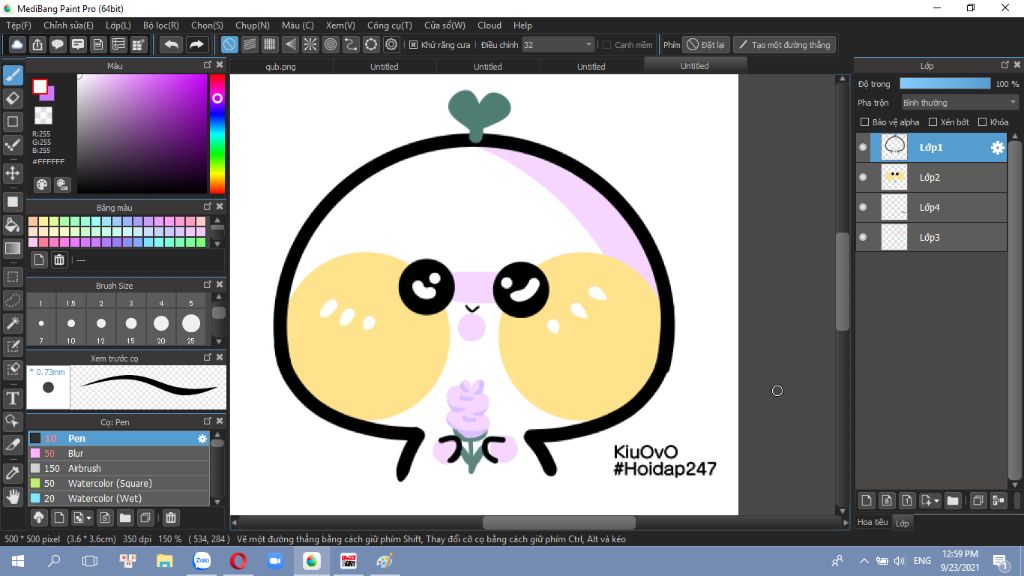This screenshot has width=1024, height=576.
Task: Click Tạo một đường thẳng button
Action: (x=784, y=45)
